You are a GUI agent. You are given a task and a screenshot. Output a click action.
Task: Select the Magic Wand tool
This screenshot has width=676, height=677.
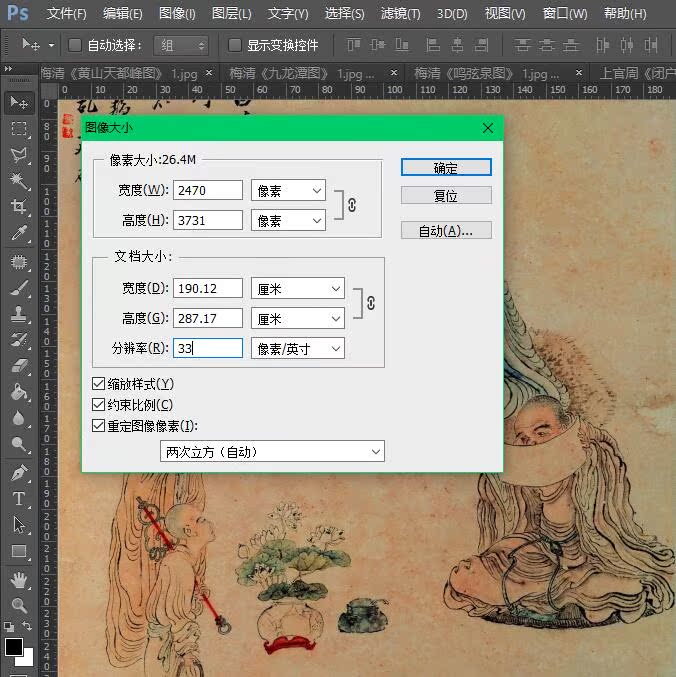[x=19, y=180]
